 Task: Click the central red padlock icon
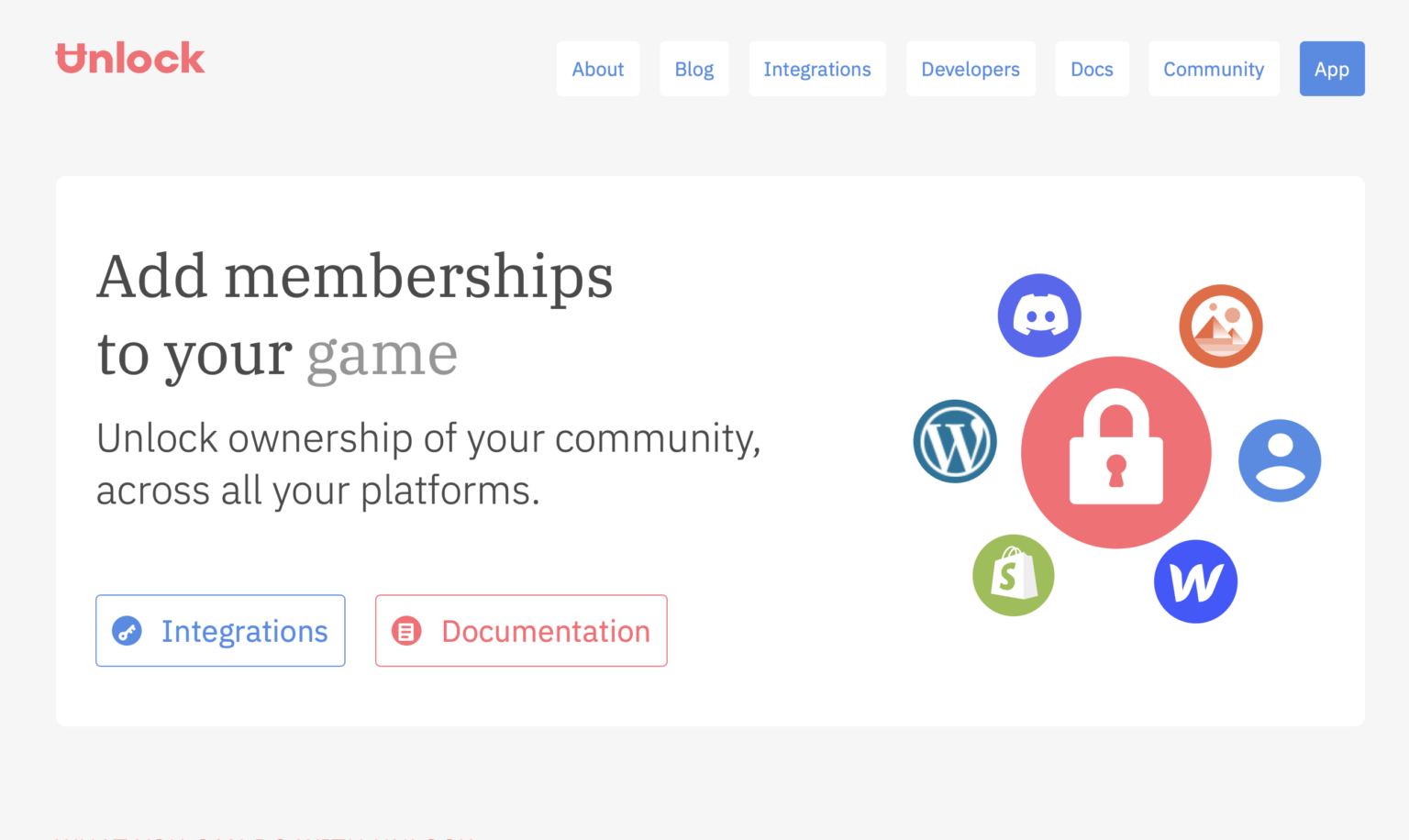click(1115, 451)
